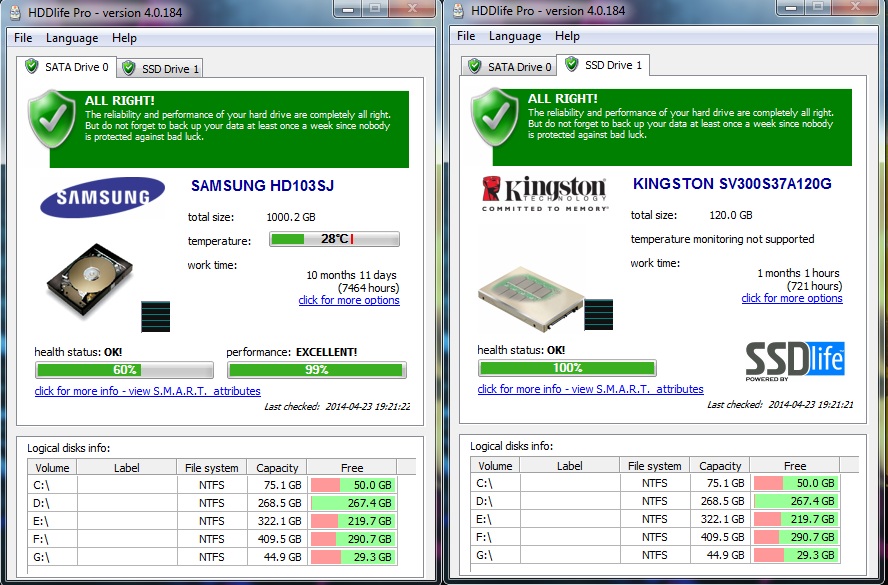
Task: Select C:\ volume row in left window
Action: 212,485
